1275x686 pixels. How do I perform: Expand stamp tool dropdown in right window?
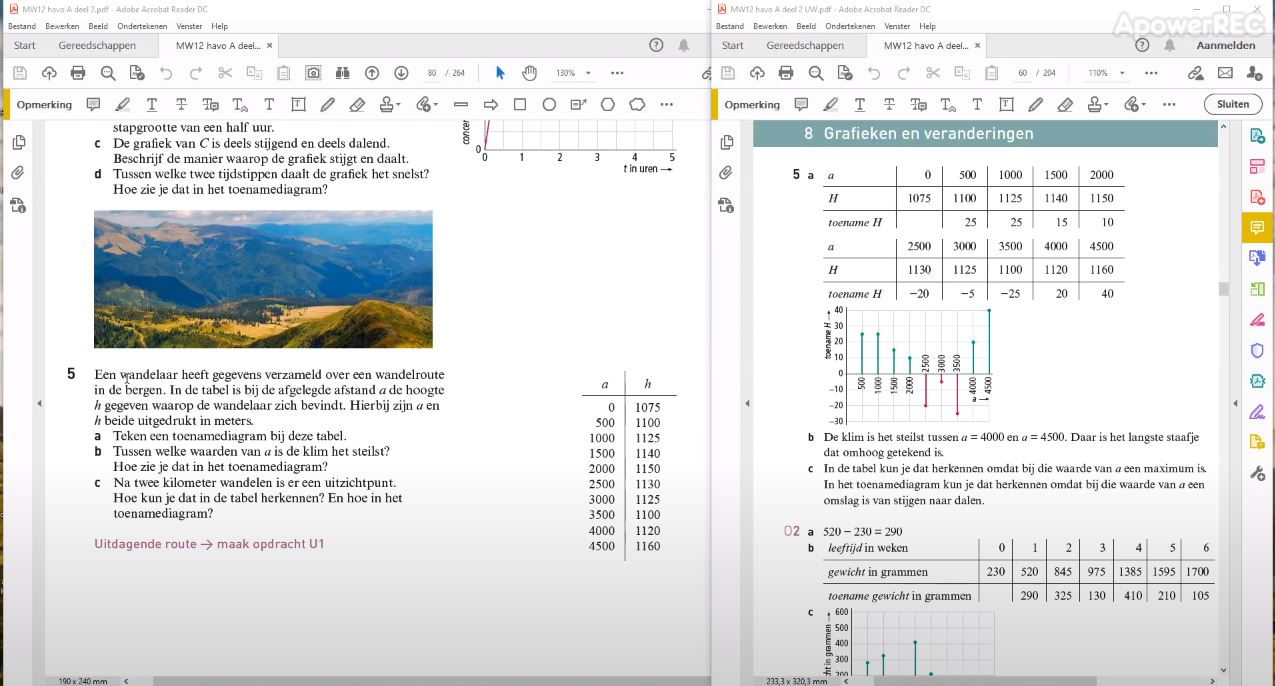pos(1106,104)
